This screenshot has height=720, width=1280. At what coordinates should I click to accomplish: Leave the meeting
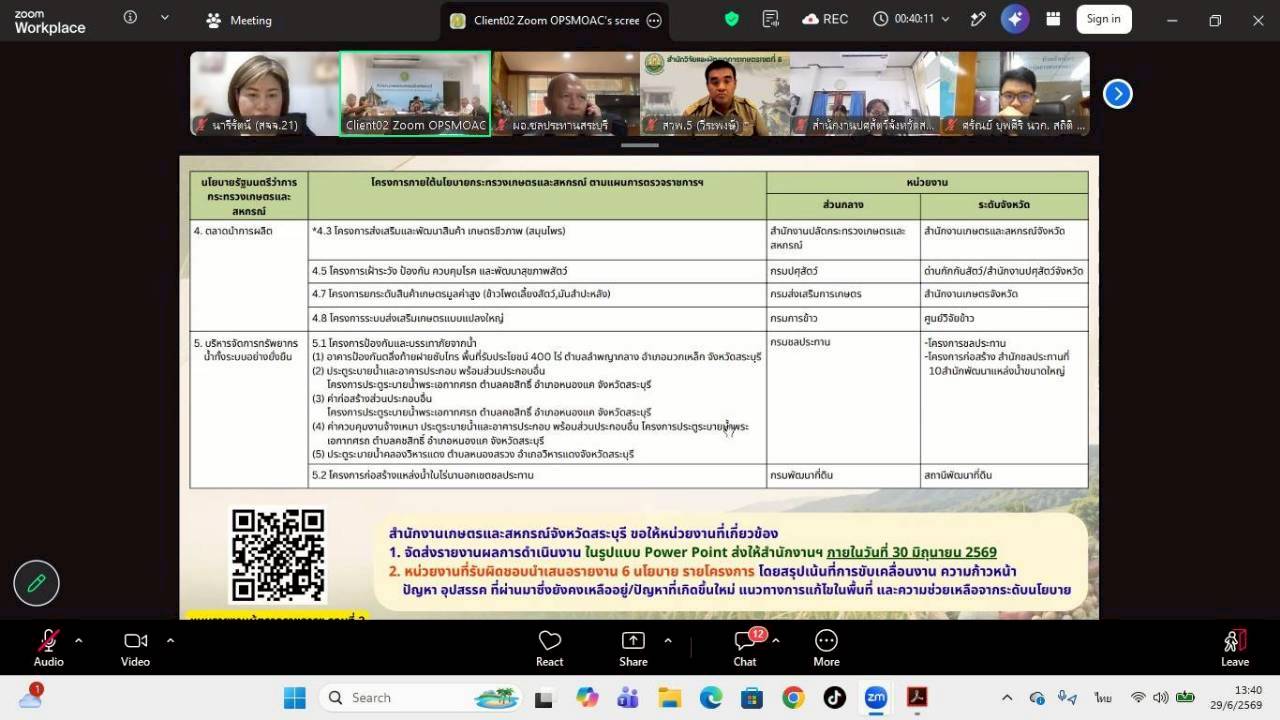click(1235, 647)
